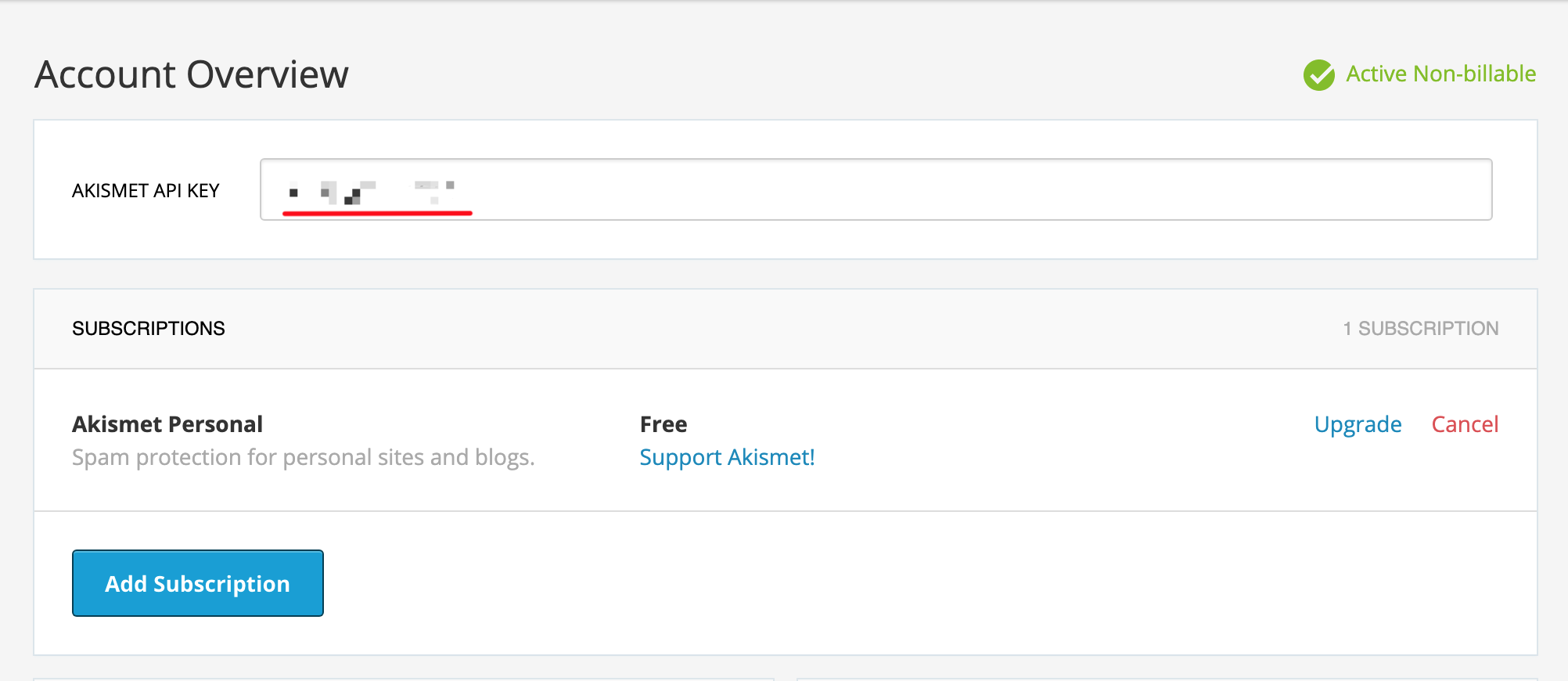Click inside the Akismet API key field
Screen dimensions: 1568x681
876,189
